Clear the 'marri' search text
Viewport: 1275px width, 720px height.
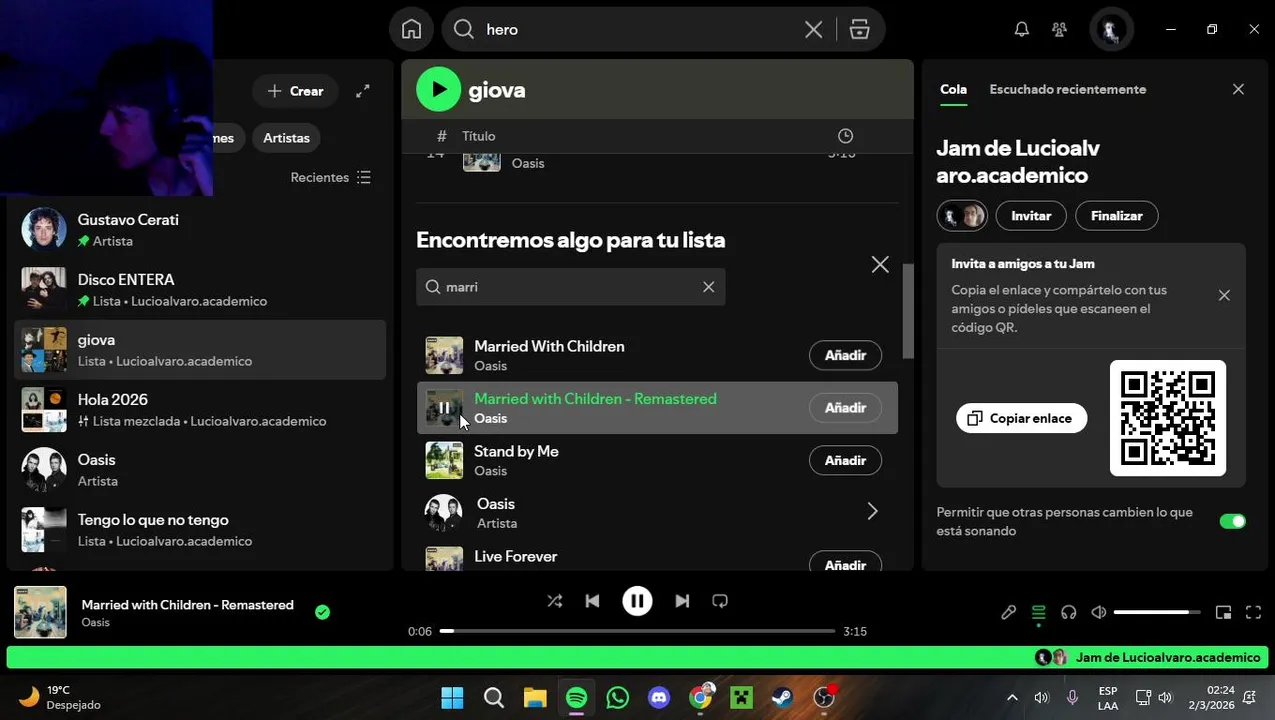tap(708, 287)
